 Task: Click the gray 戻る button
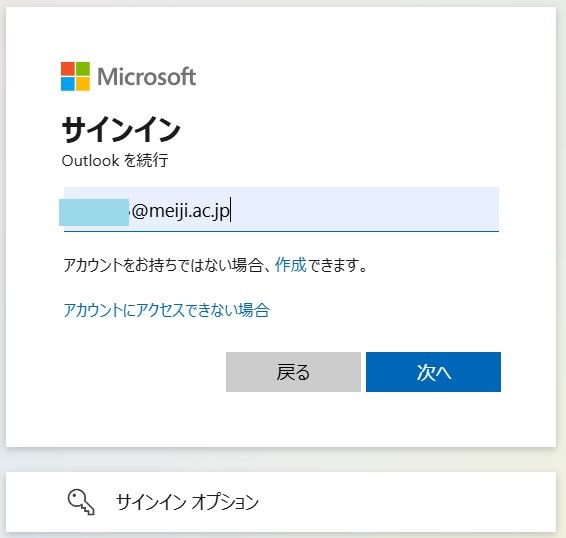pyautogui.click(x=293, y=372)
